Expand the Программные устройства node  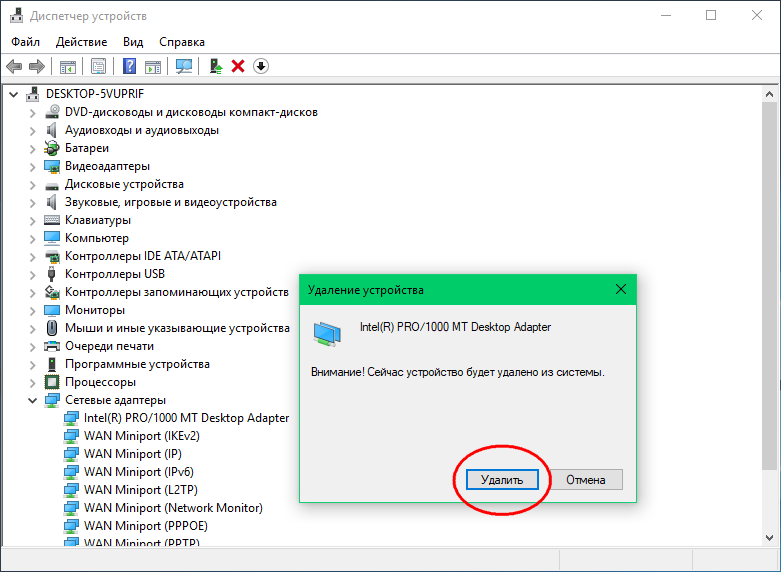[x=32, y=365]
